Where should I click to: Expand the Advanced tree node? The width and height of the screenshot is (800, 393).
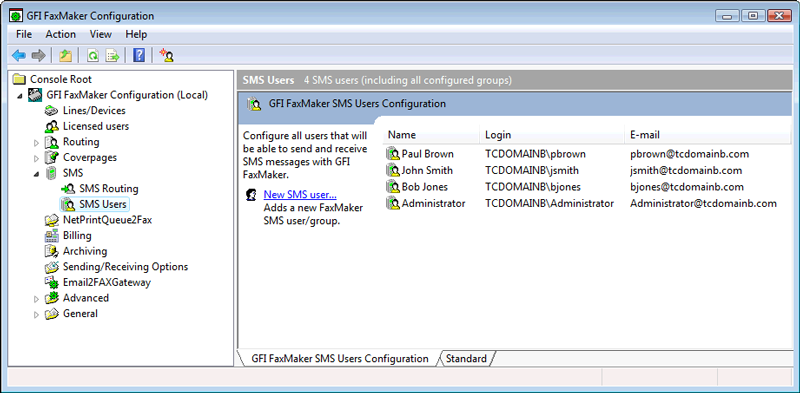(x=36, y=299)
